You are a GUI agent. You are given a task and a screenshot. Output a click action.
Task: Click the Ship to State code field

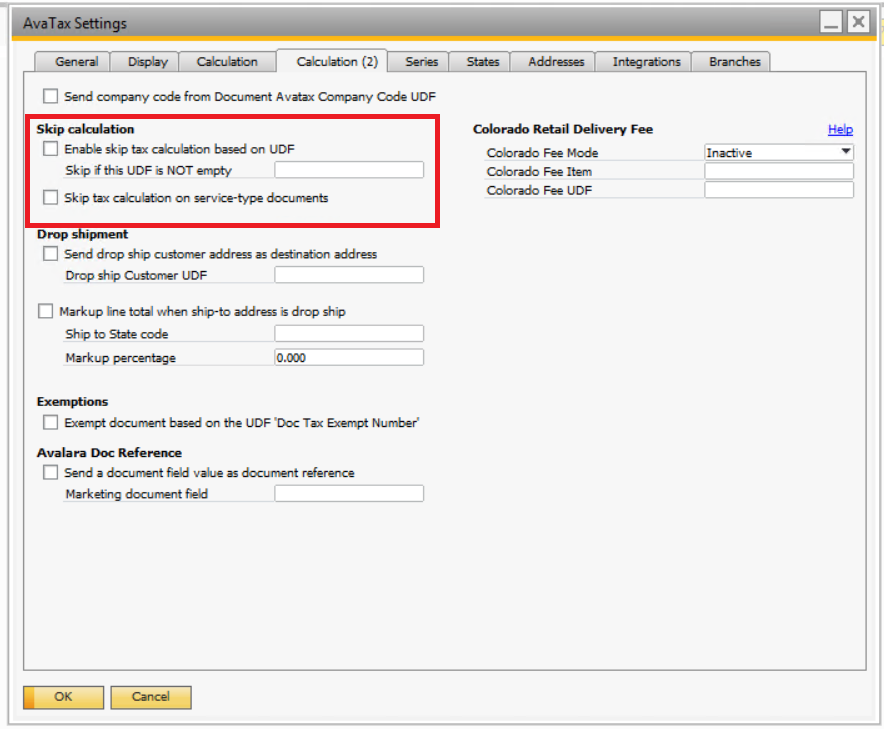click(x=349, y=333)
